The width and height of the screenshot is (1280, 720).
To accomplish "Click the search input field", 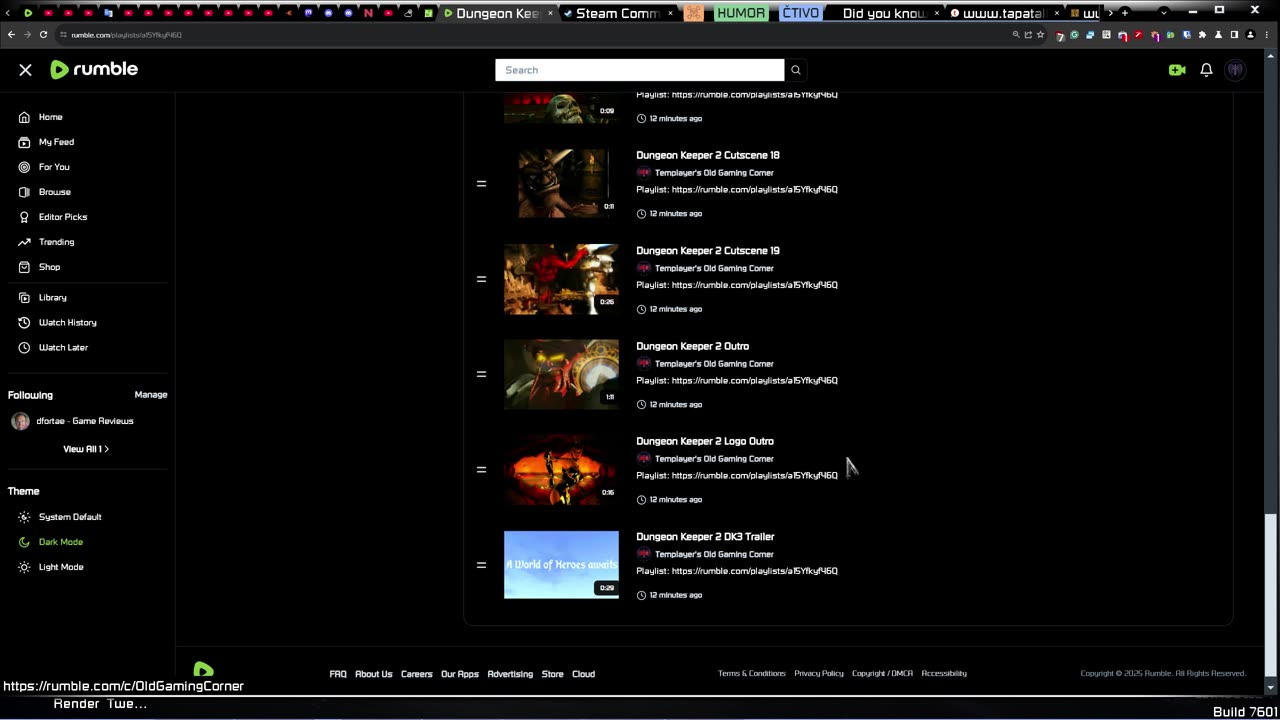I will click(640, 70).
